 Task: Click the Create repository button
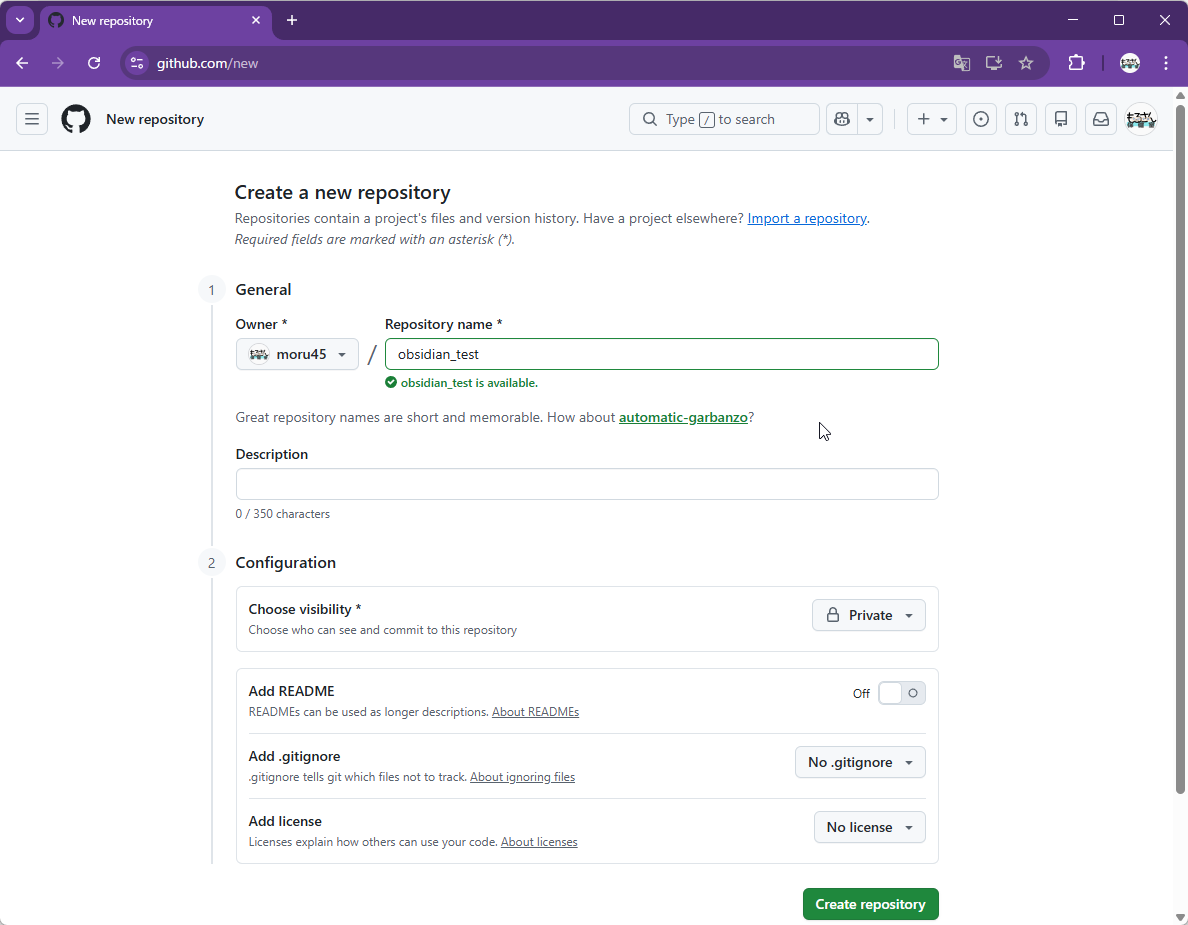click(x=870, y=904)
